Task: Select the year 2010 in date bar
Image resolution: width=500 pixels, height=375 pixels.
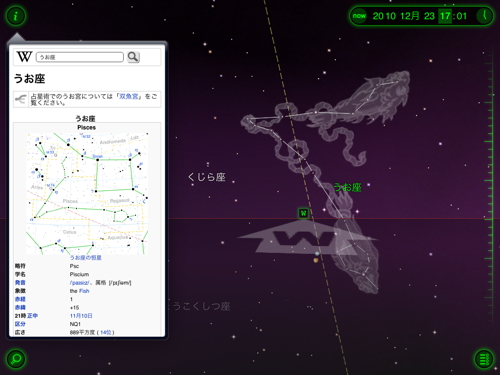Action: [x=384, y=16]
